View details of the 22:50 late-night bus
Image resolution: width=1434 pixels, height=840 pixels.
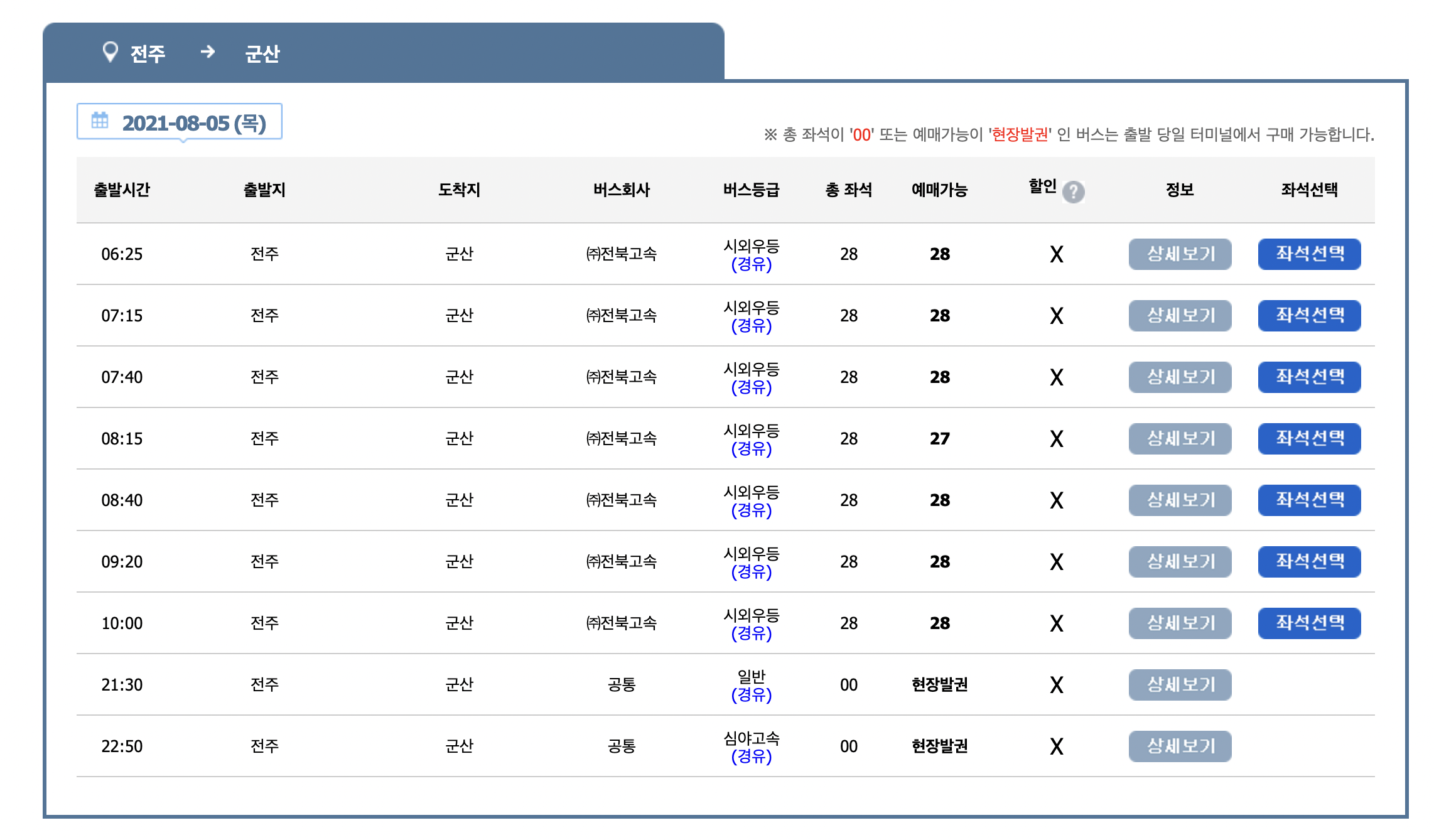coord(1180,746)
